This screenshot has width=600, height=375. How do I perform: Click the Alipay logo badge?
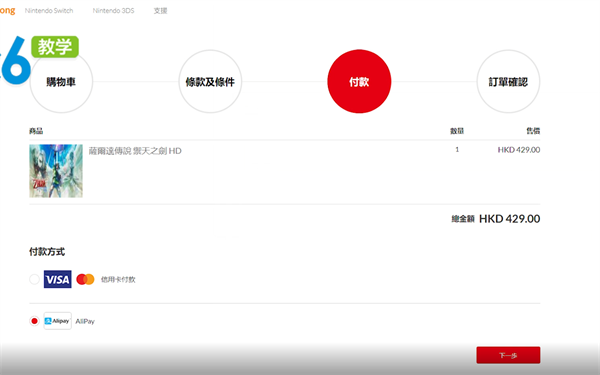click(57, 321)
